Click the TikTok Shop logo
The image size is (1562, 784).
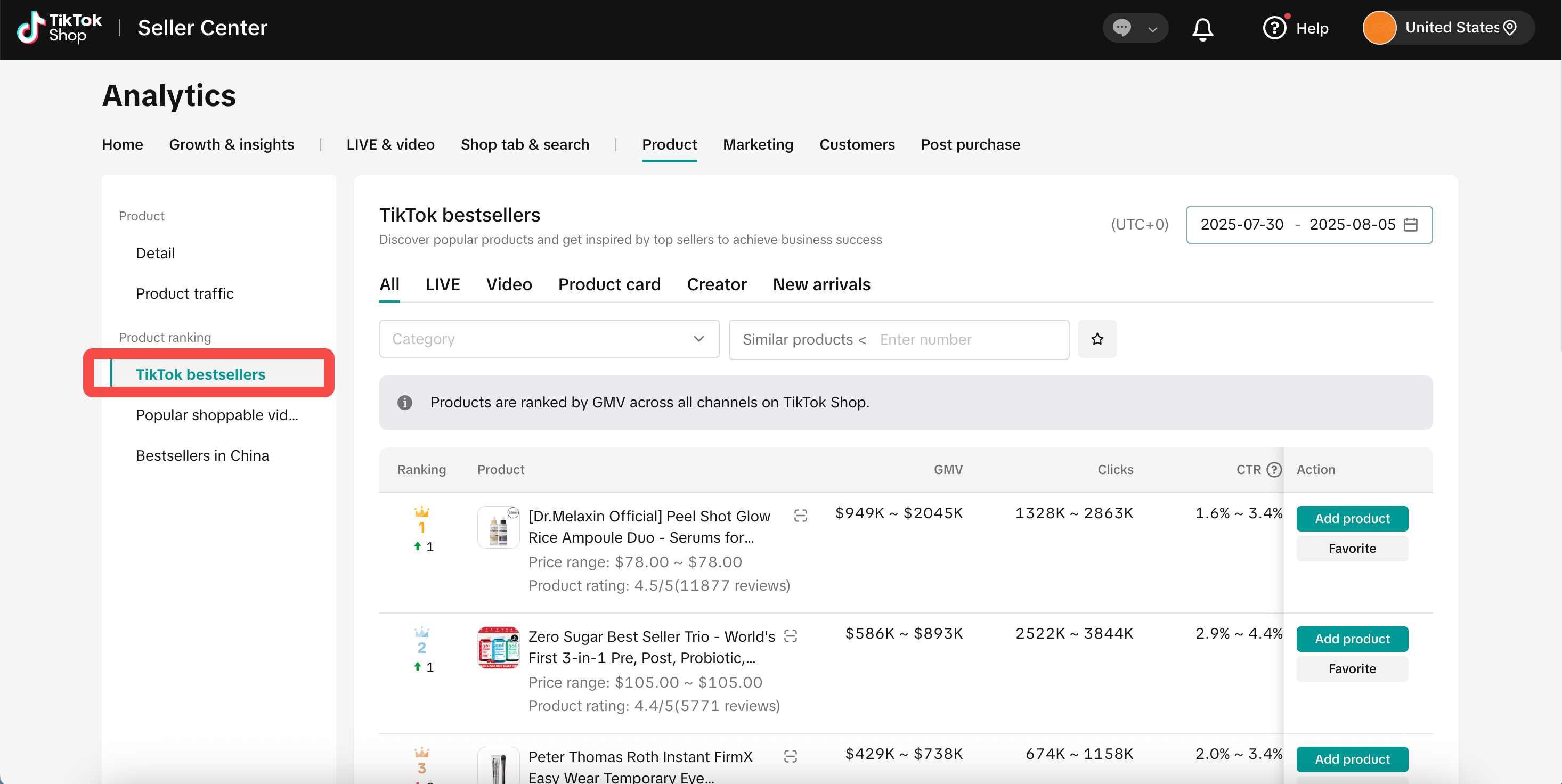pyautogui.click(x=59, y=28)
